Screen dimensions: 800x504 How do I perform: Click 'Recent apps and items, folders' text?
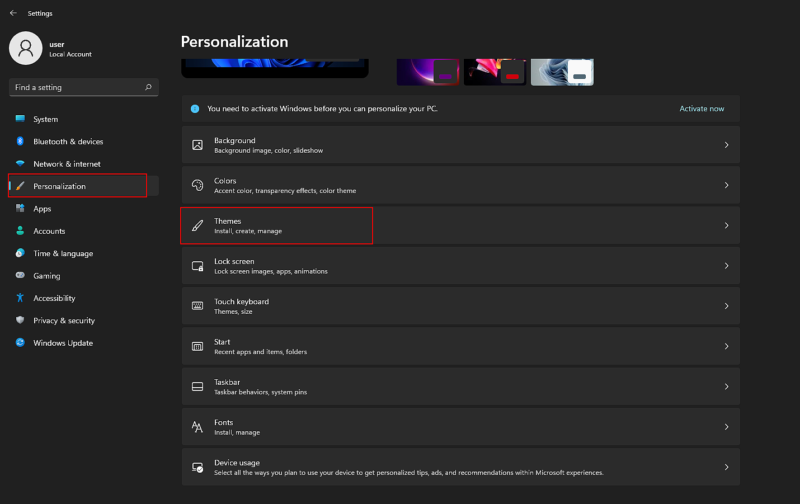pos(261,352)
